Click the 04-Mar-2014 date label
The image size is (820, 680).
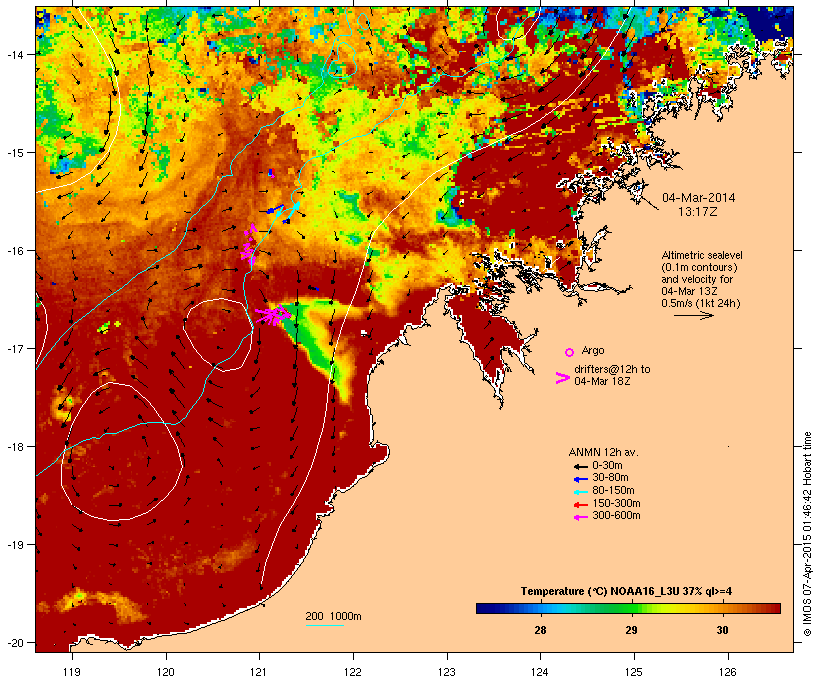699,198
